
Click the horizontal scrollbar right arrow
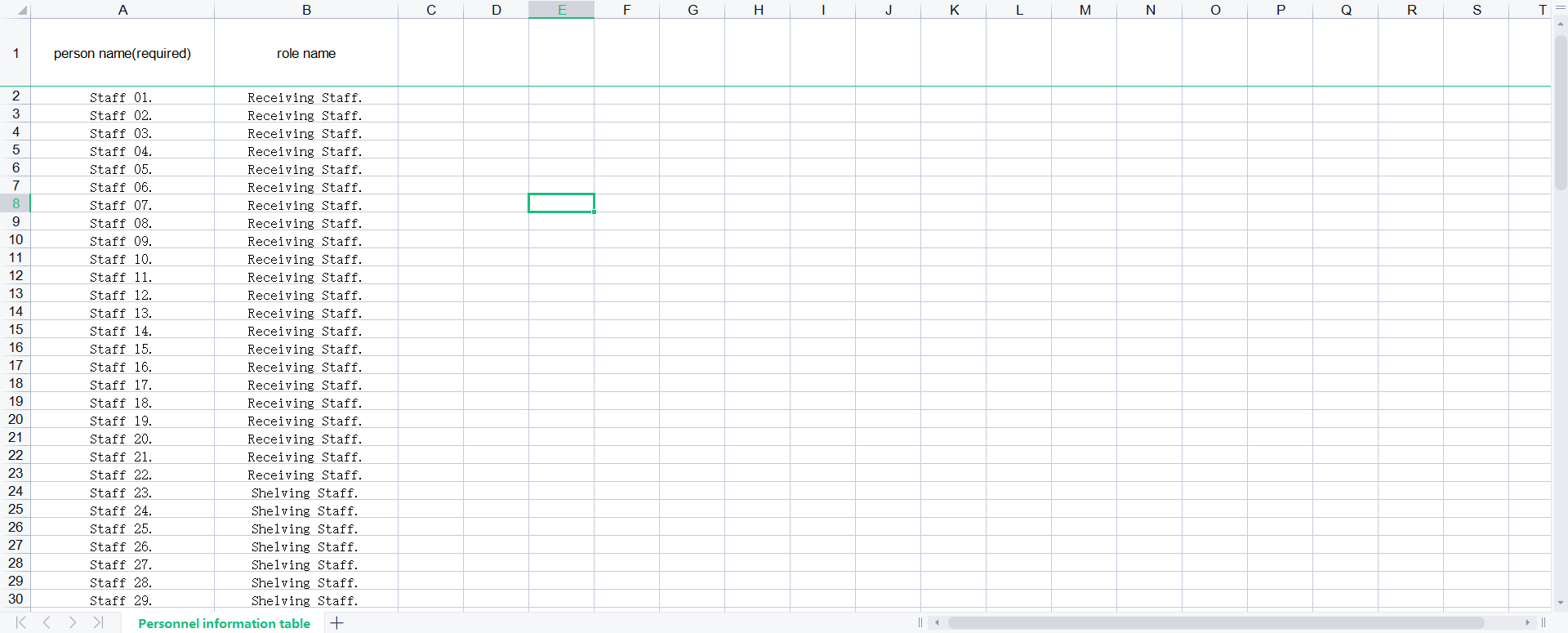(1527, 622)
